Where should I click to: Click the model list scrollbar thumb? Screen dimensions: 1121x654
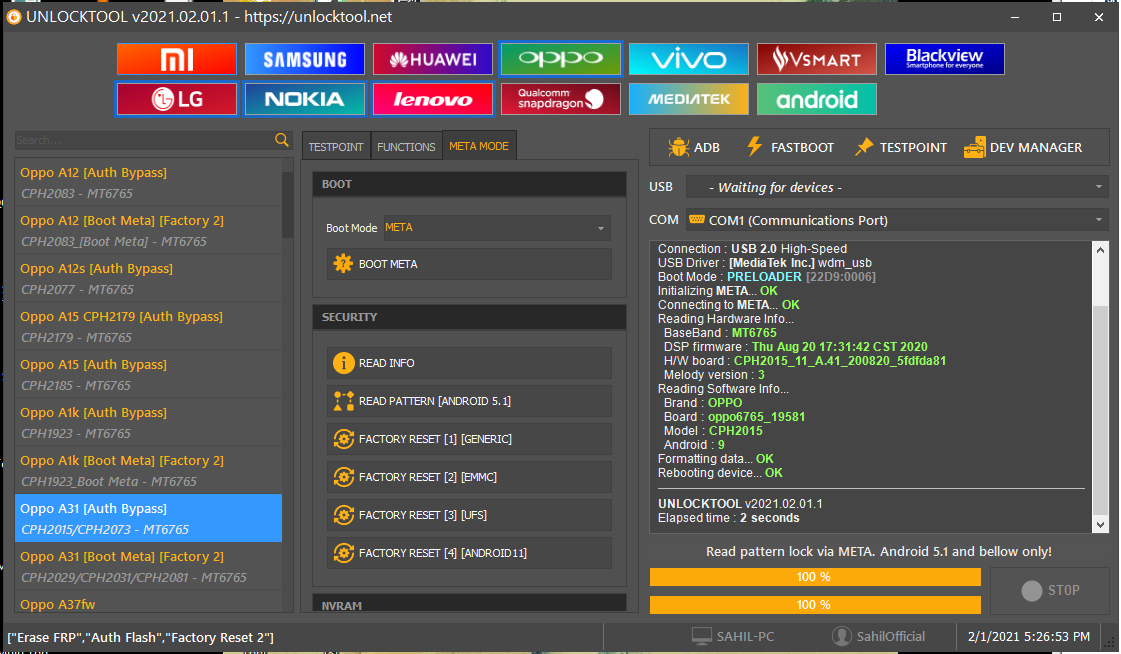click(x=287, y=204)
